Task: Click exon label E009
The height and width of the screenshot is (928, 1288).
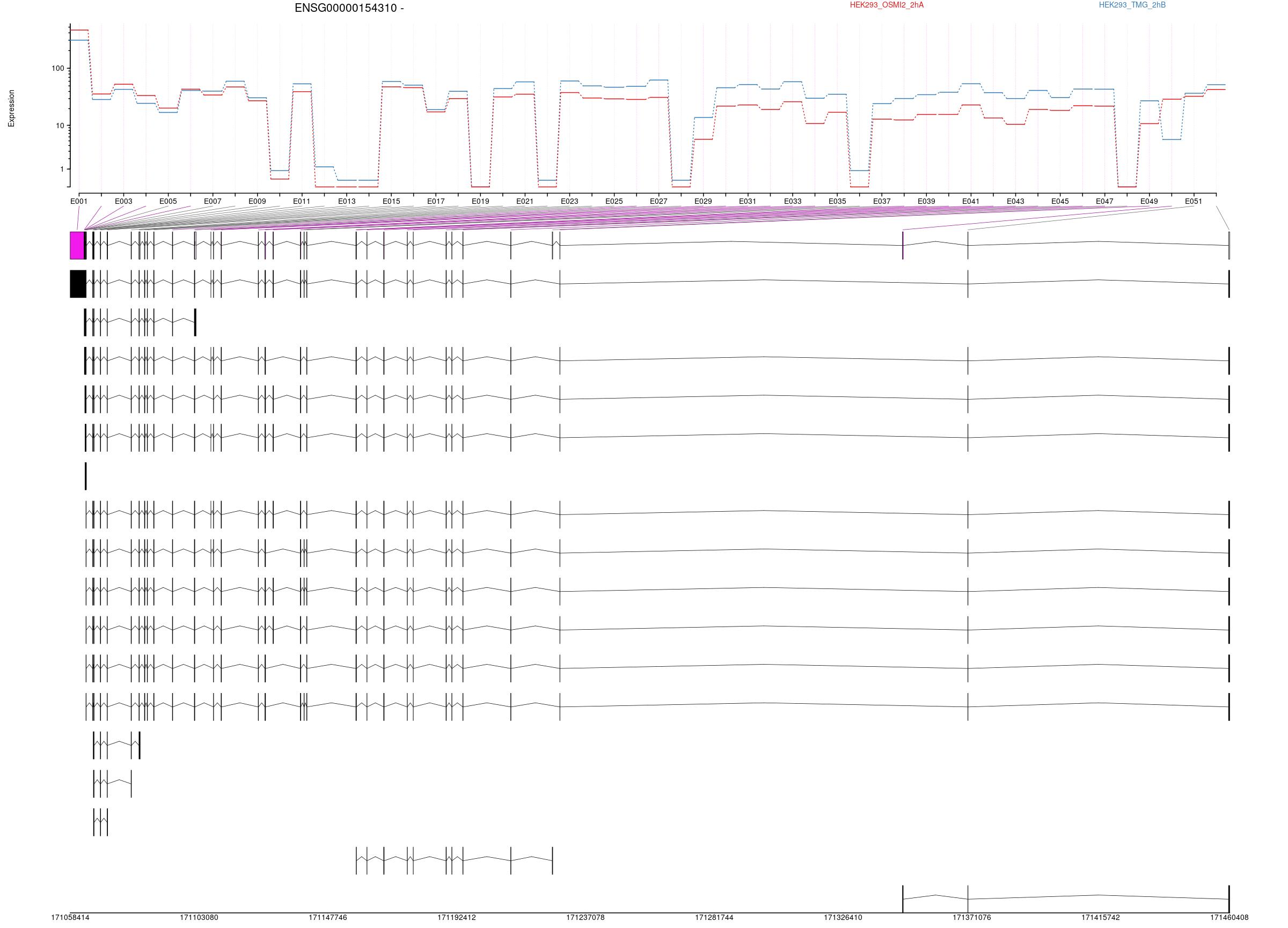Action: 257,202
